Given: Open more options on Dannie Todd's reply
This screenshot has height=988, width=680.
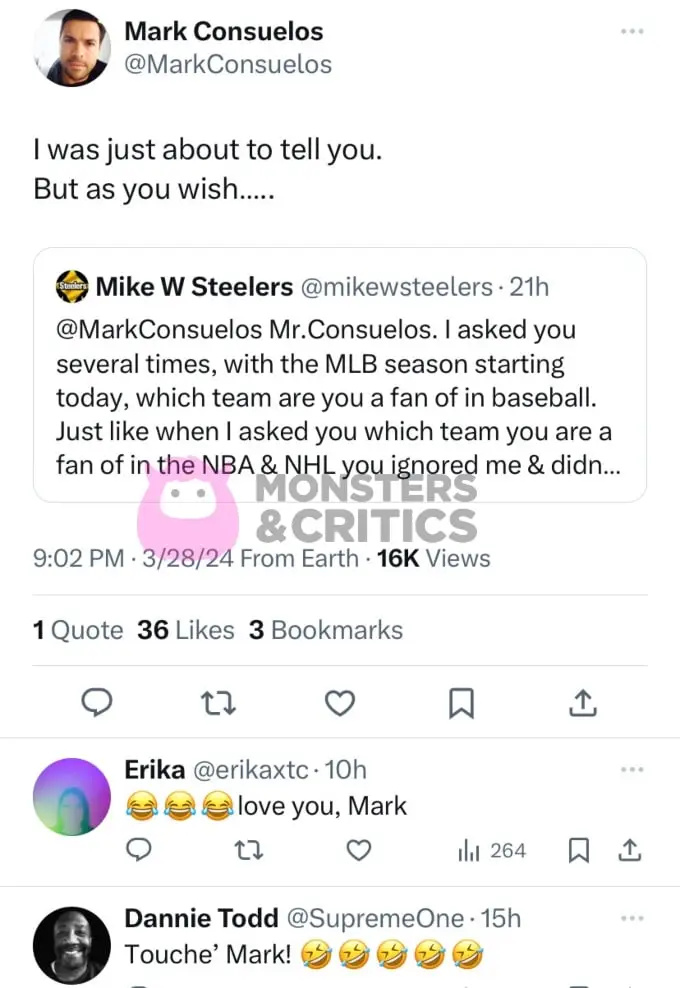Looking at the screenshot, I should point(632,918).
